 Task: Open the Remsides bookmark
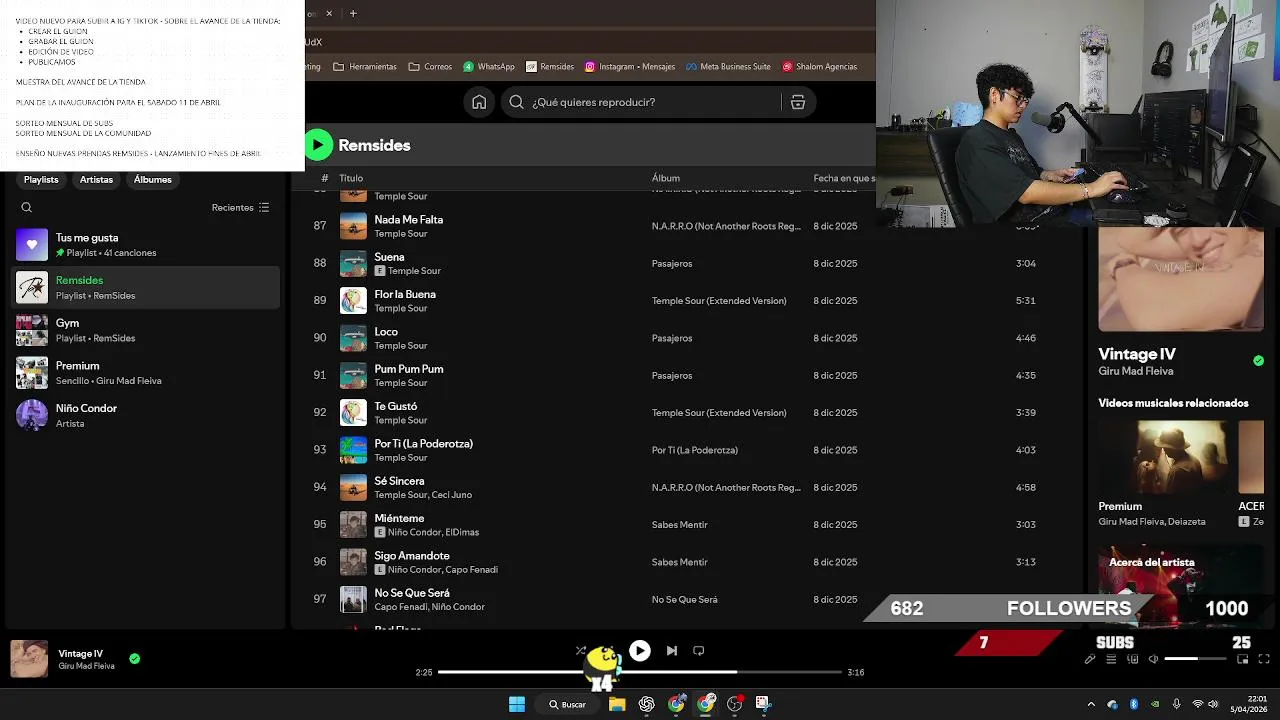click(x=549, y=67)
